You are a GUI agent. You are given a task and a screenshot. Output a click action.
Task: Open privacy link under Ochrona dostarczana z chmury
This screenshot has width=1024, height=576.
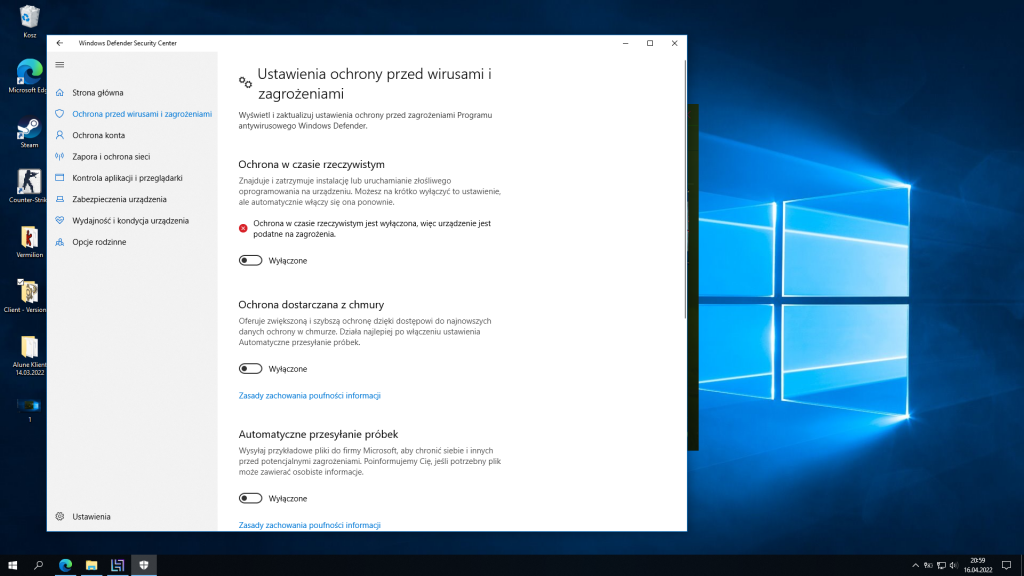(310, 396)
